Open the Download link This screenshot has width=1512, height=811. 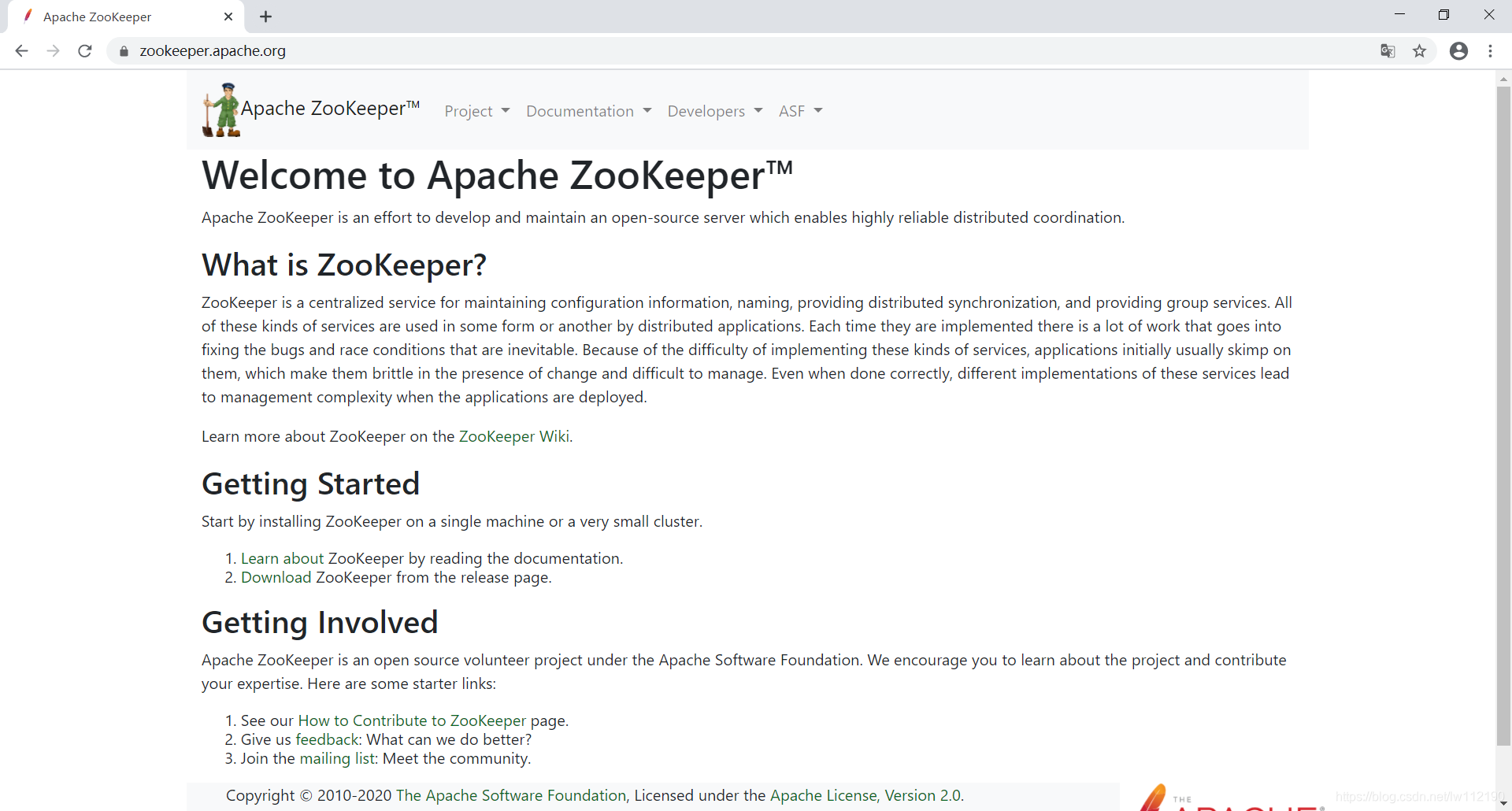tap(276, 577)
